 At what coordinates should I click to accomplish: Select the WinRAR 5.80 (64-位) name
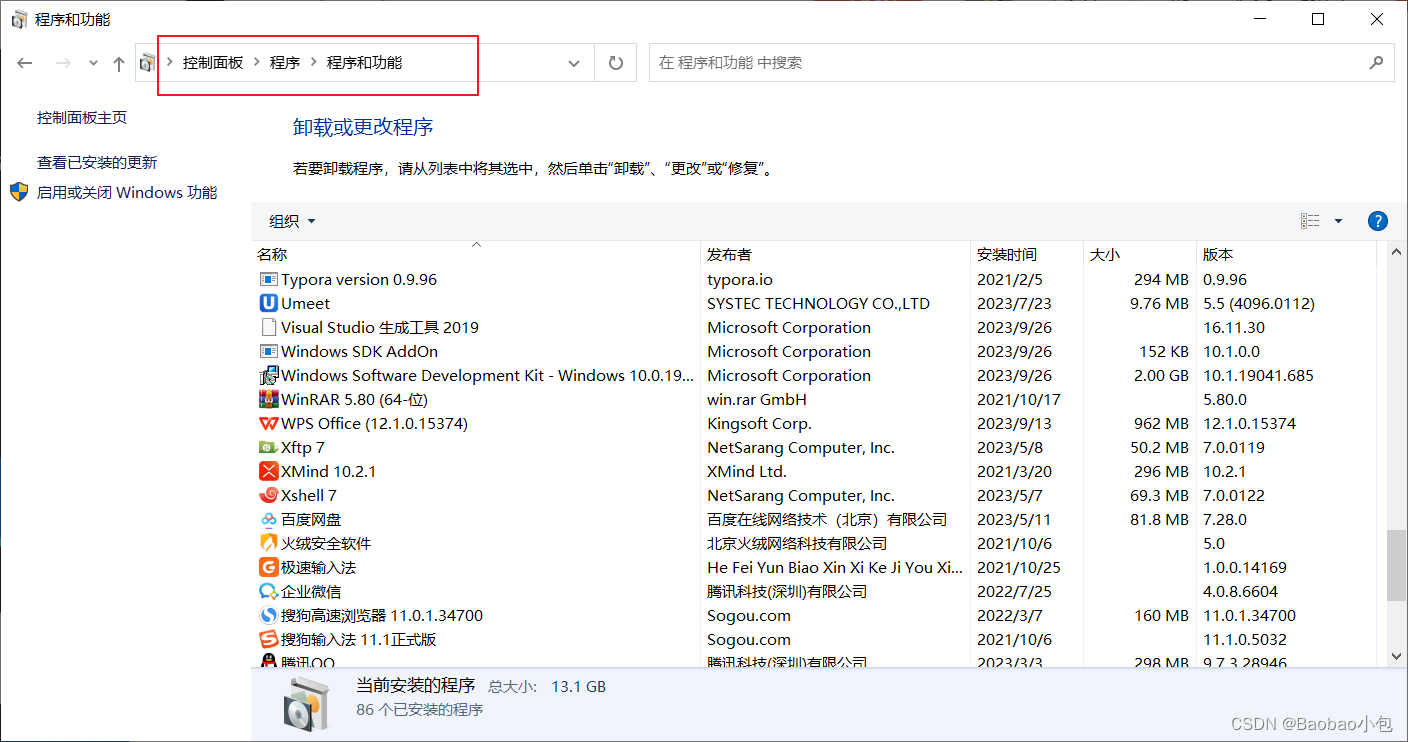click(x=355, y=400)
